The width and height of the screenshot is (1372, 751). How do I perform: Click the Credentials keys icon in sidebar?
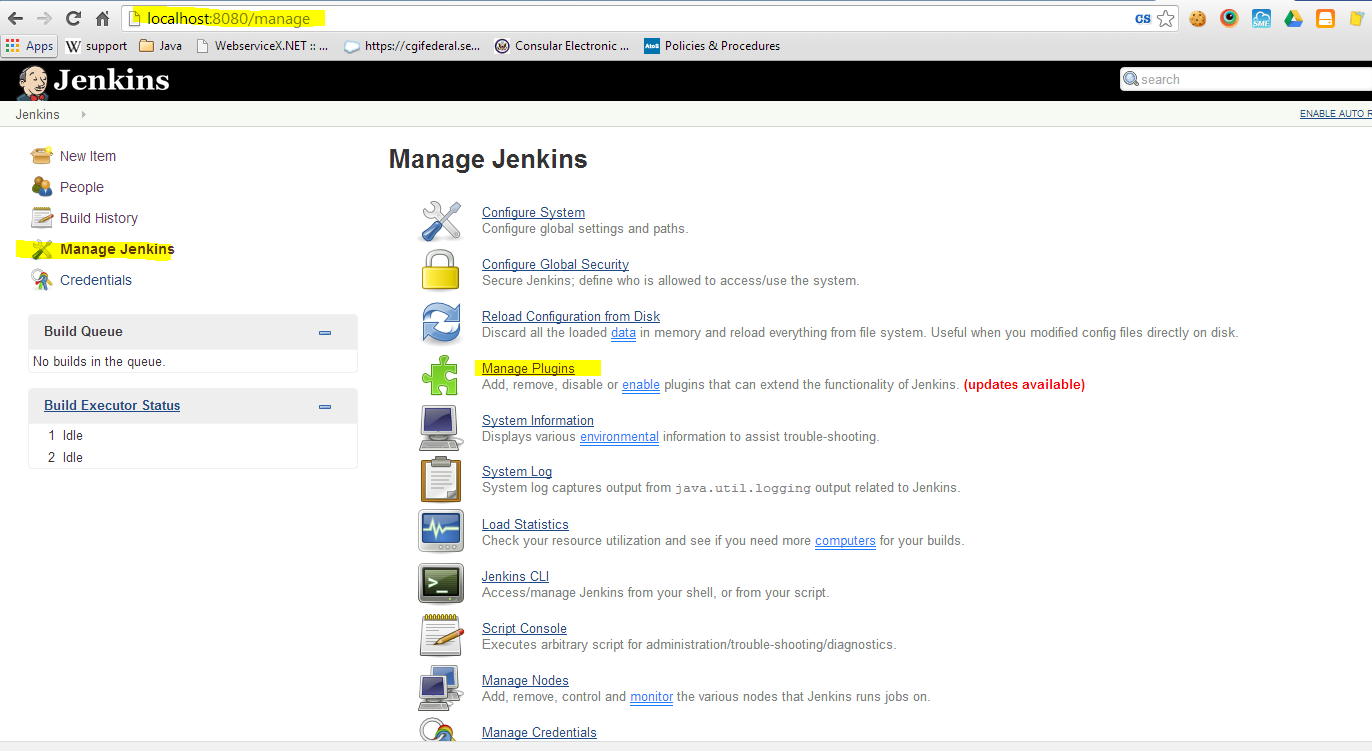41,280
